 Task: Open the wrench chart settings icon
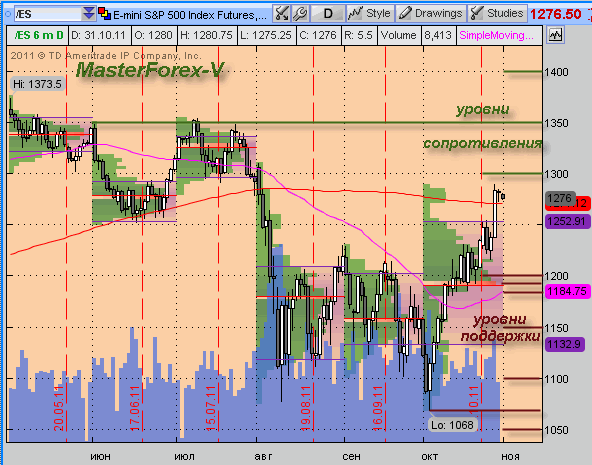[300, 14]
